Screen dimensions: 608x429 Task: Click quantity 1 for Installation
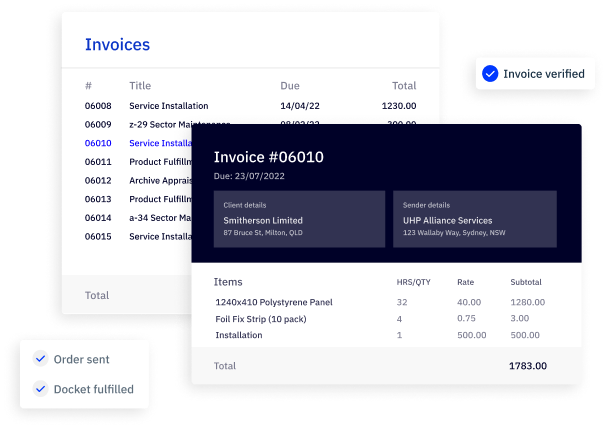tap(399, 335)
